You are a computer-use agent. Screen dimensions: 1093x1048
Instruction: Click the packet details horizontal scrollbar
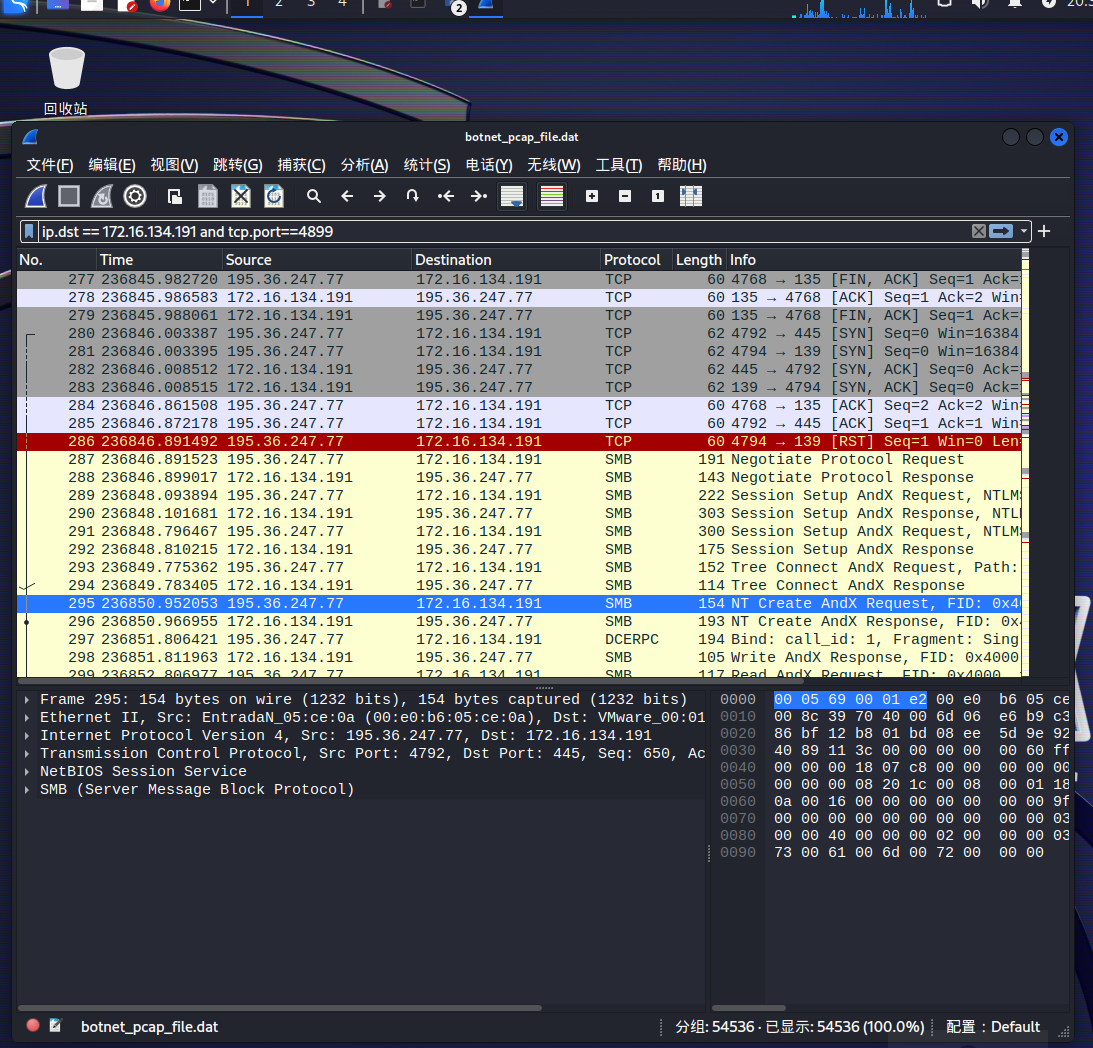[280, 1008]
